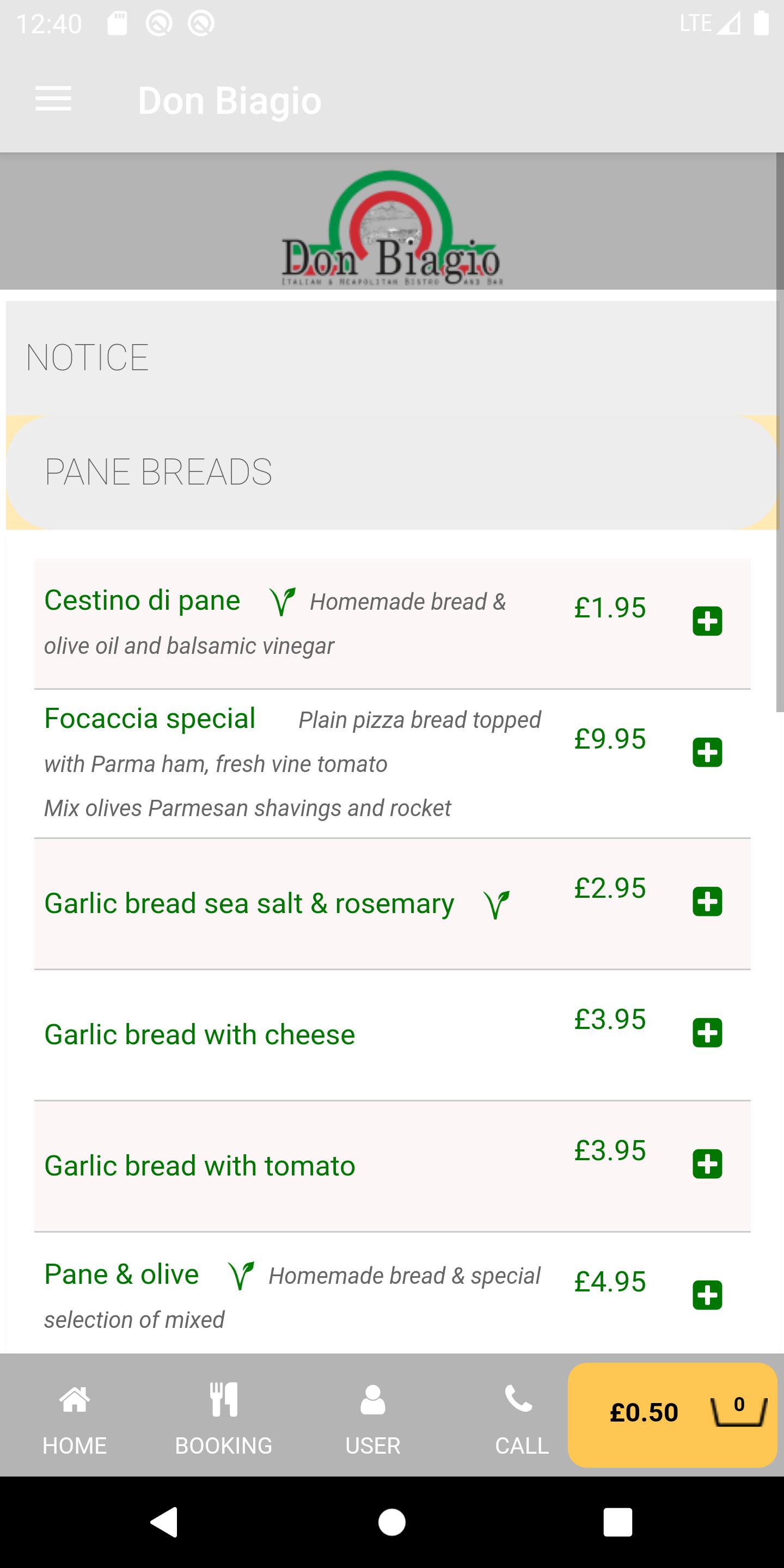The image size is (784, 1568).
Task: Add Garlic bread with cheese to basket
Action: (707, 1033)
